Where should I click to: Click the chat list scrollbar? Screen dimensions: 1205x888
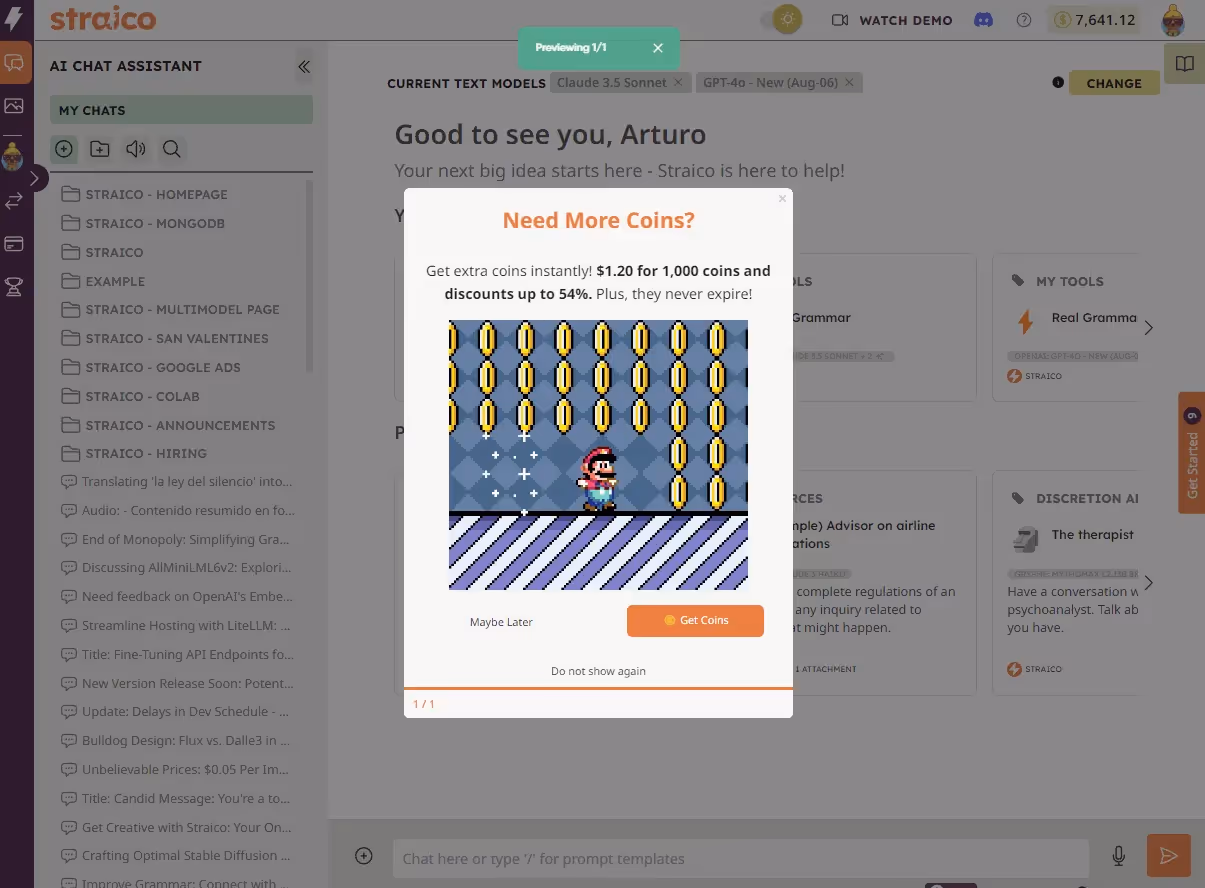[309, 275]
